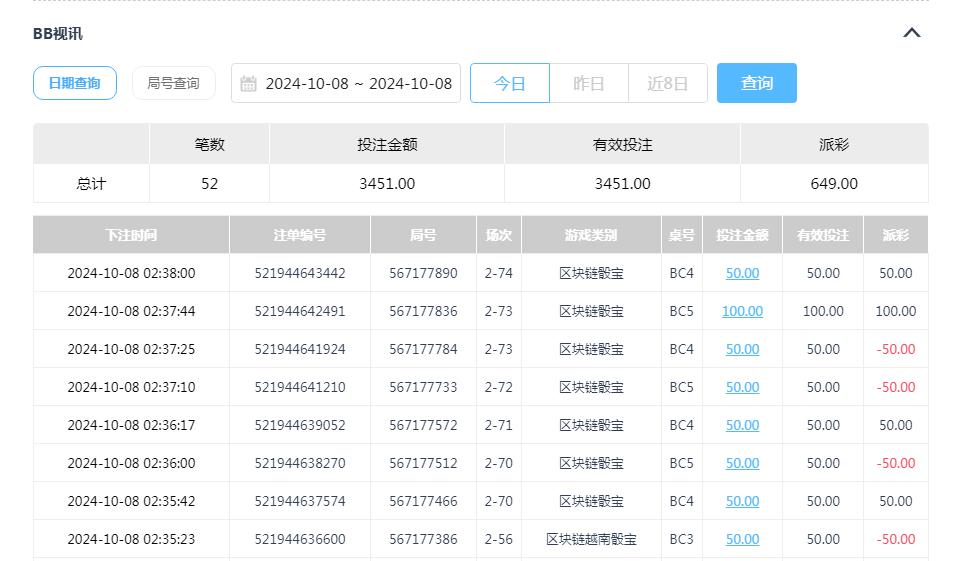
Task: Collapse the BB视讯 section chevron
Action: 911,33
